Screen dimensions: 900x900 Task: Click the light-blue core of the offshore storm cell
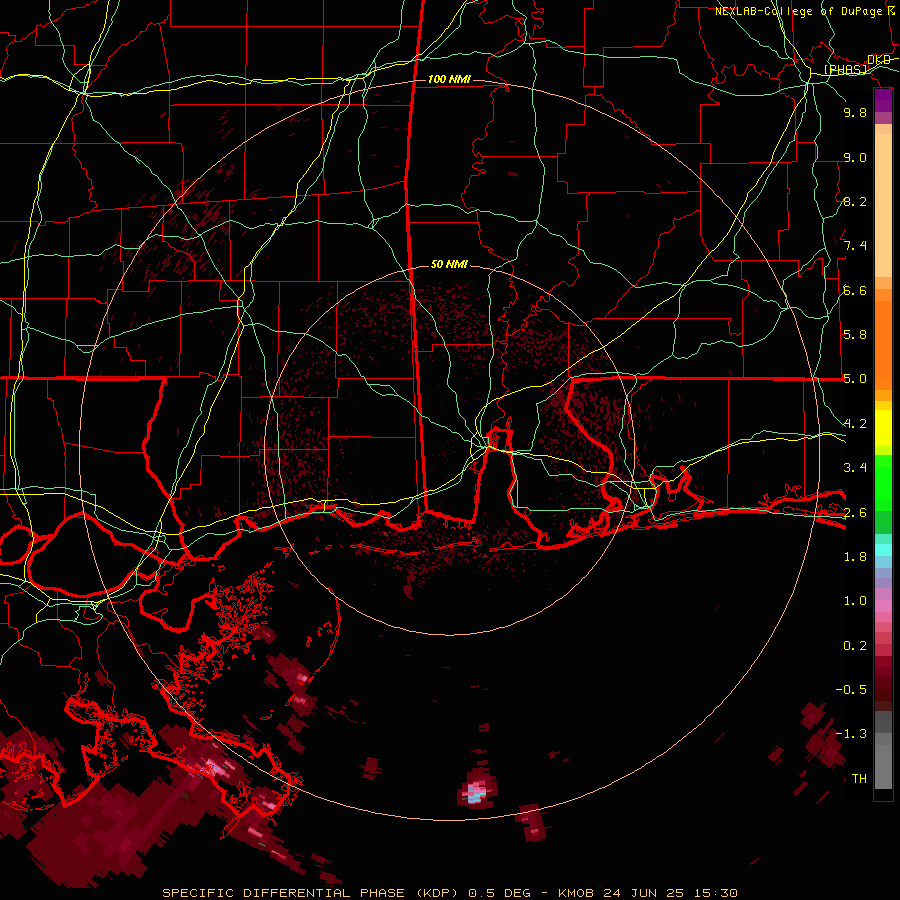[x=474, y=797]
